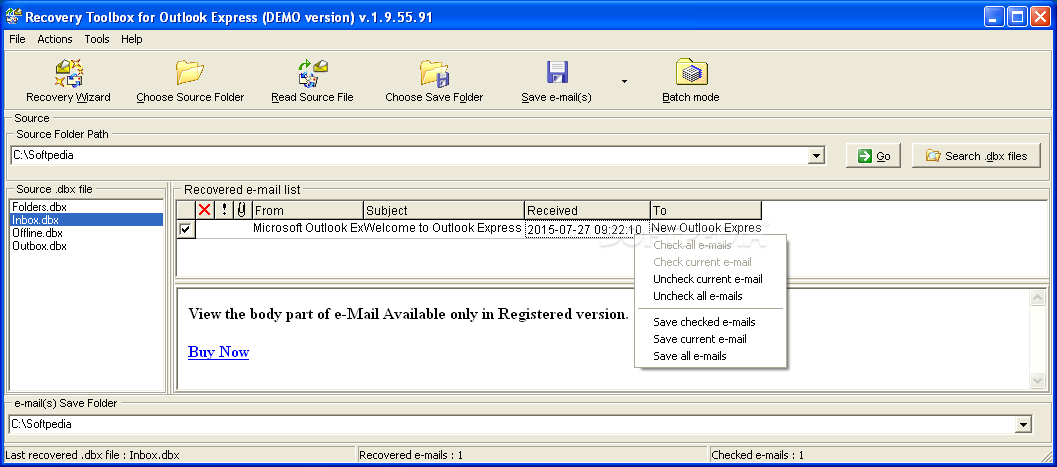Click the Search .dbx files button
The width and height of the screenshot is (1057, 467).
coord(976,156)
